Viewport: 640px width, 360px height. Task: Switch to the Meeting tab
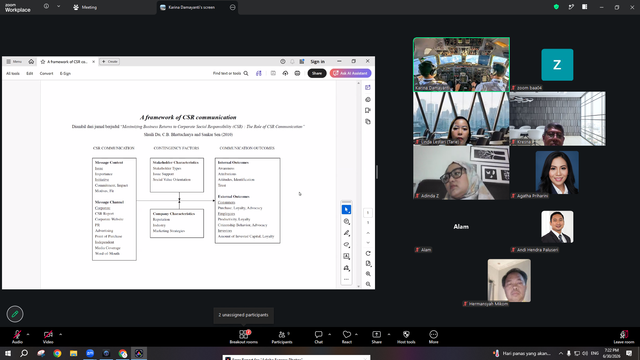(85, 7)
